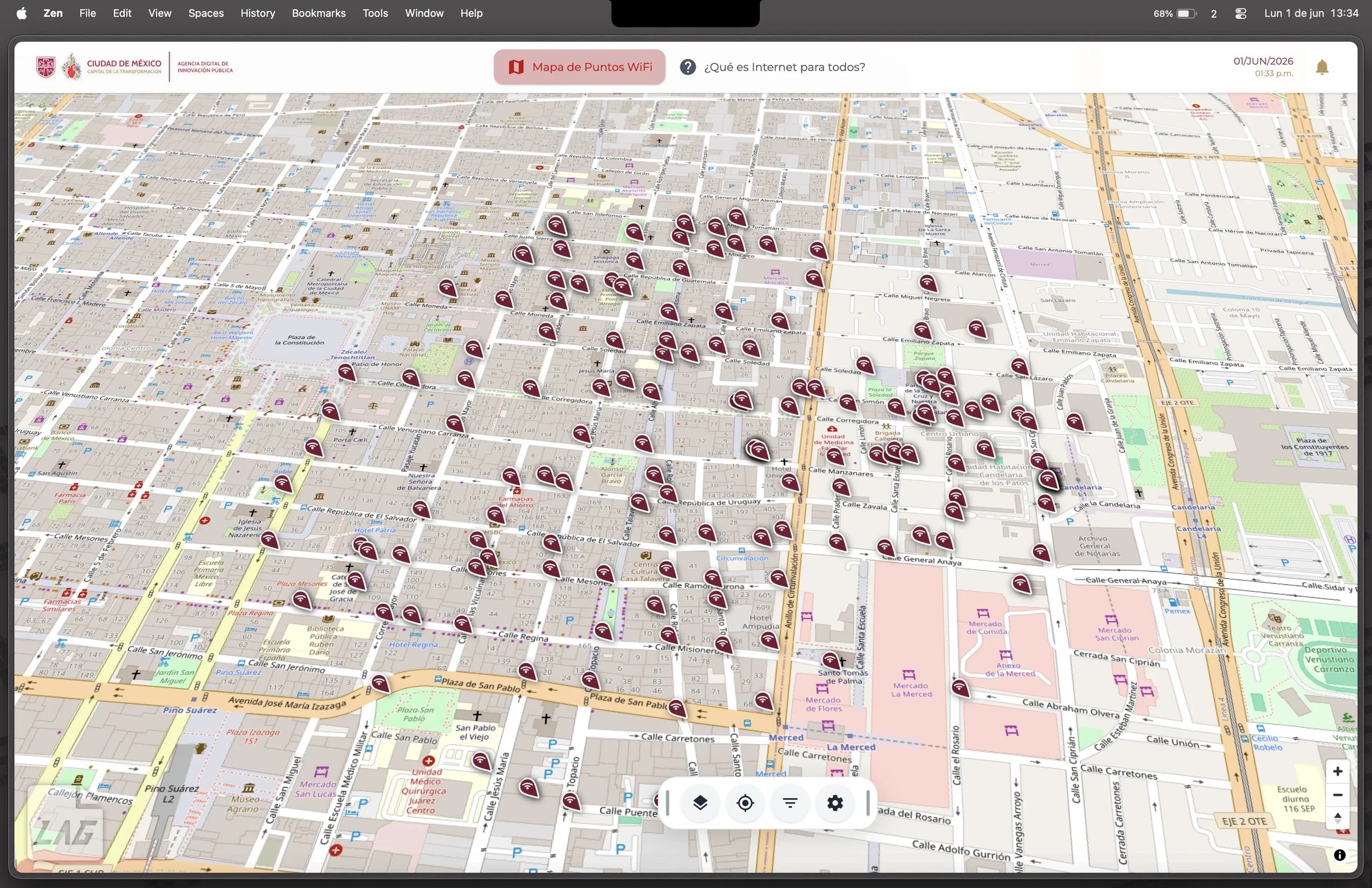Click Agencia Digital de Innovación Pública logo
Viewport: 1372px width, 888px height.
(205, 67)
